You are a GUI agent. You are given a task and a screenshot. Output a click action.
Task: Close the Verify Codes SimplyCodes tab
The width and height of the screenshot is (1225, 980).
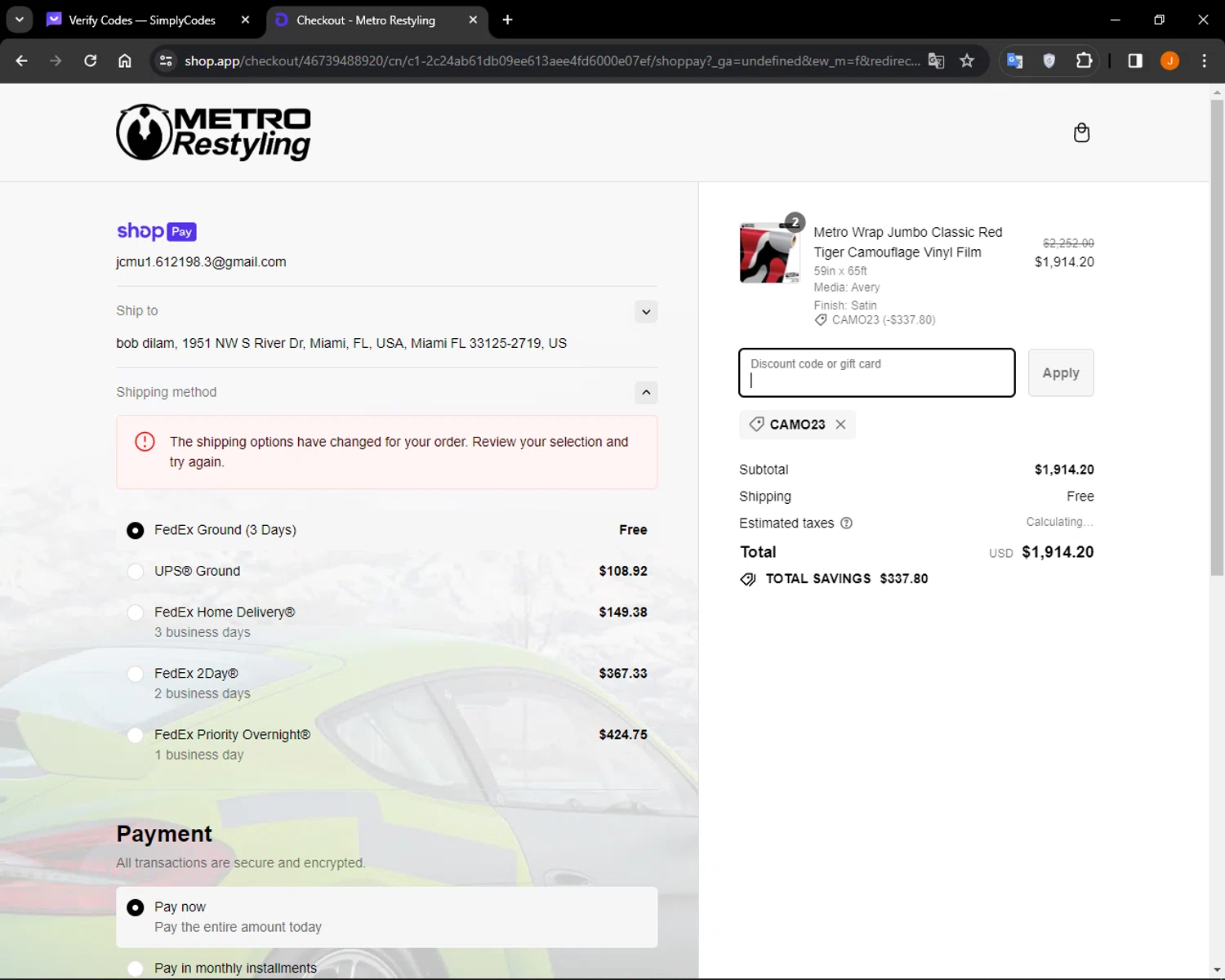[x=245, y=20]
